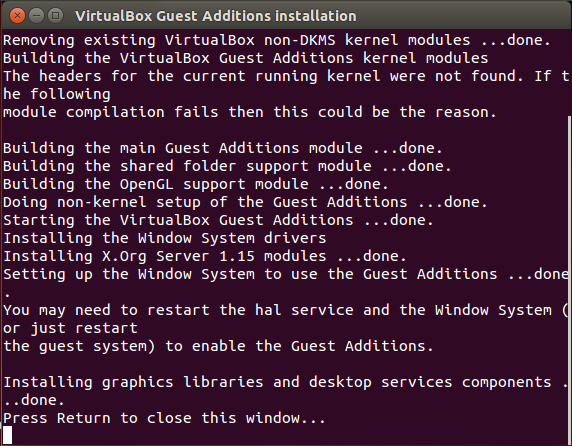The height and width of the screenshot is (446, 572).
Task: Click the 'Removing existing VirtualBox non-DKMS kernel modules' line
Action: [x=277, y=40]
